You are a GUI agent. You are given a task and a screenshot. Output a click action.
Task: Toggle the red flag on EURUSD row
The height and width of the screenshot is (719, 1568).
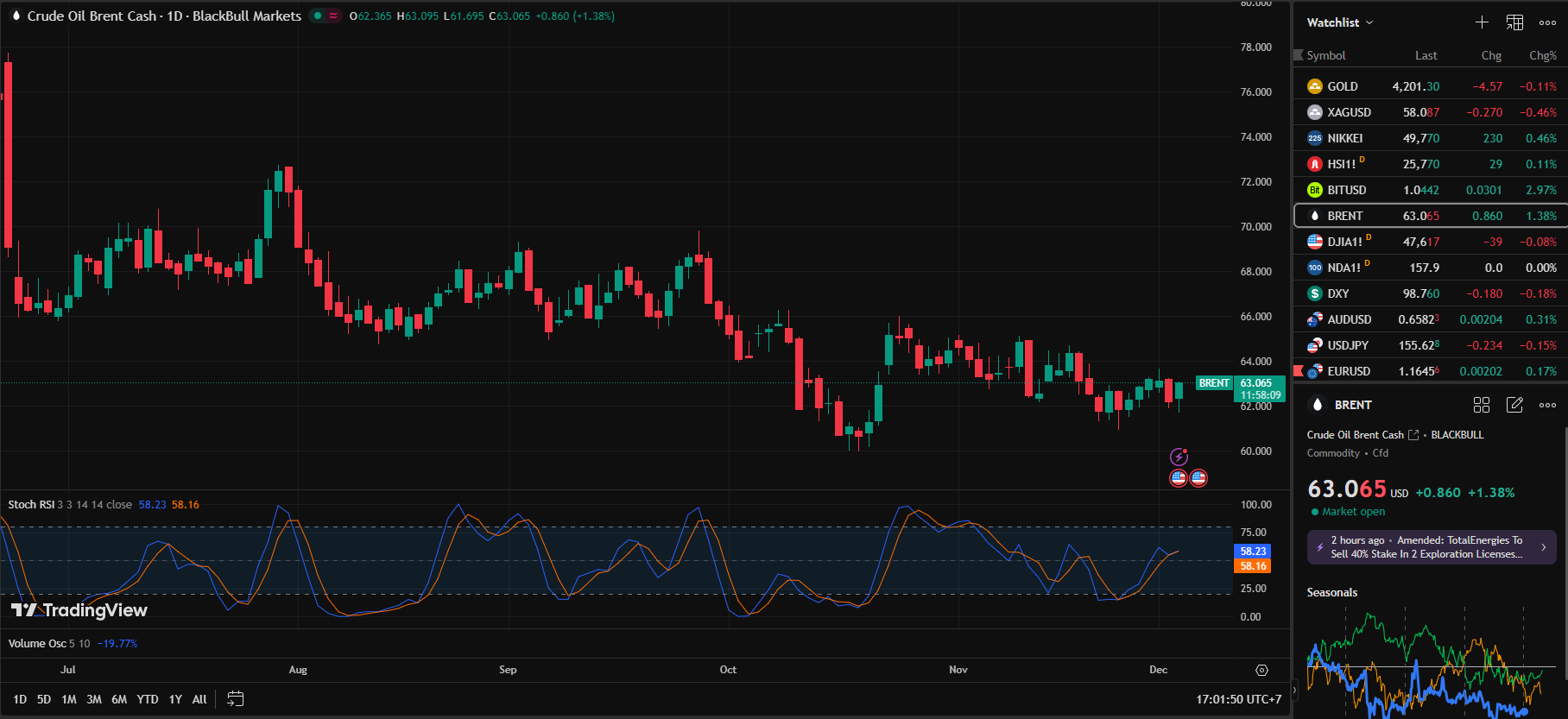[x=1298, y=371]
